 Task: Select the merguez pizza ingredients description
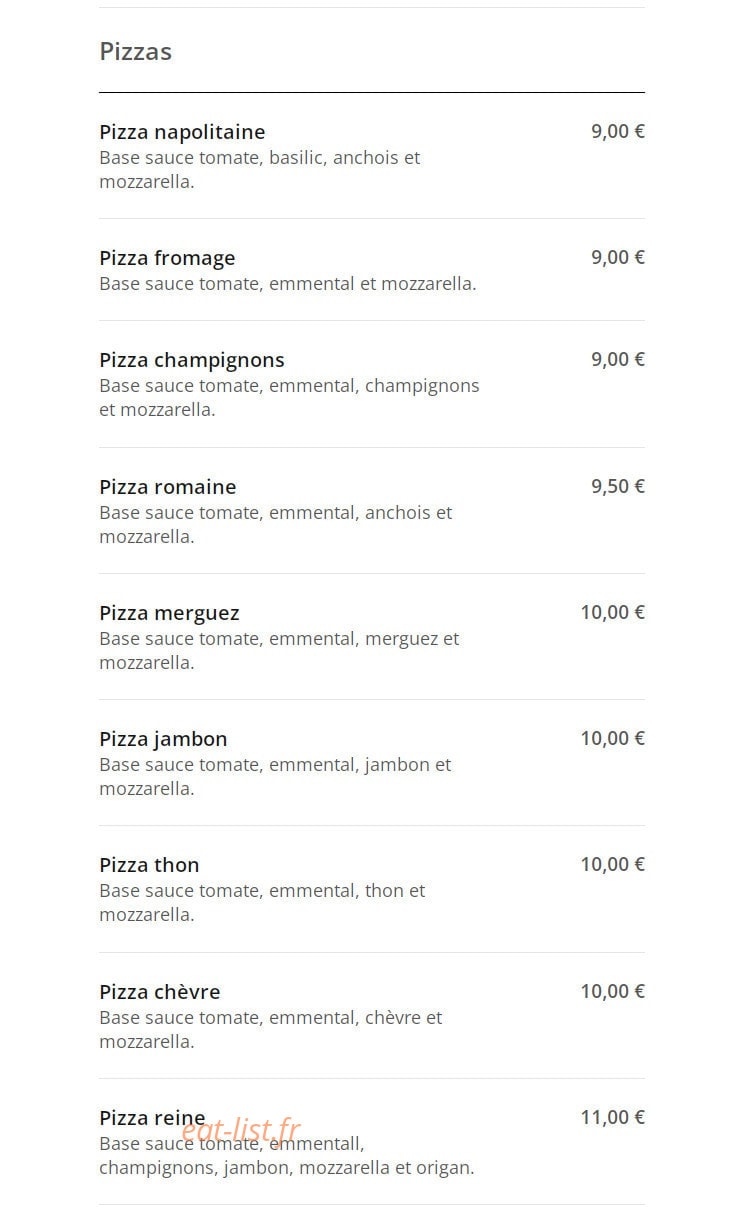click(279, 650)
